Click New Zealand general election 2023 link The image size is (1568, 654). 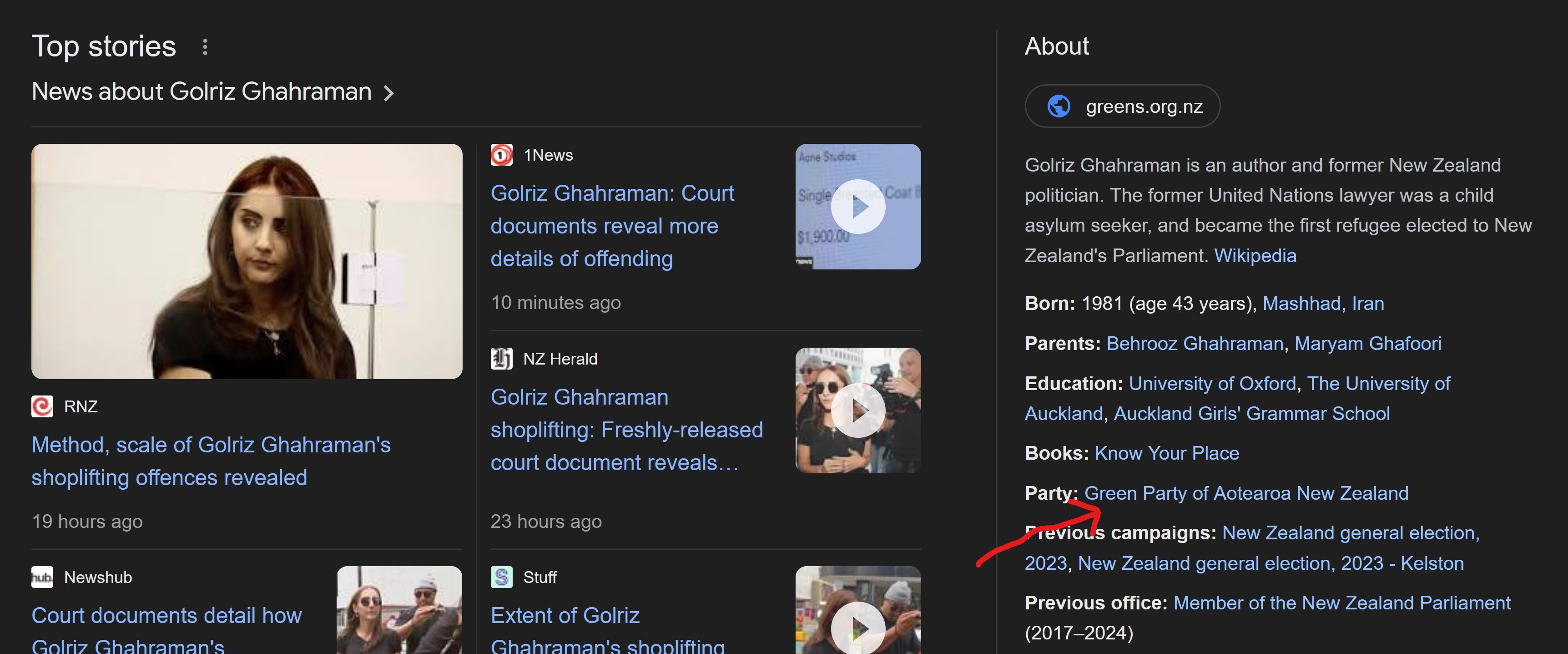coord(1349,533)
